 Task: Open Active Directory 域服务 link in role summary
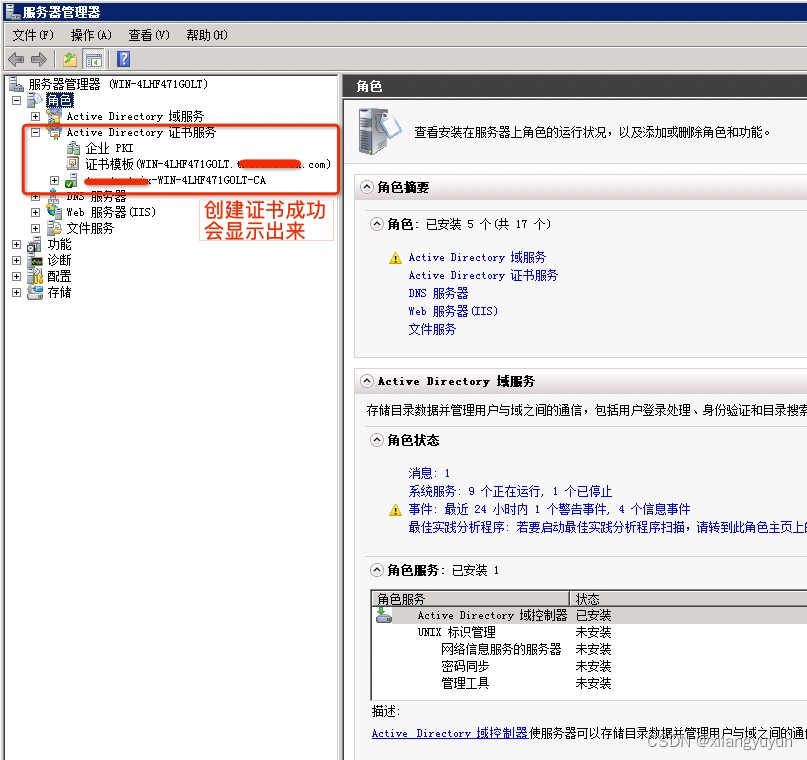(x=477, y=257)
